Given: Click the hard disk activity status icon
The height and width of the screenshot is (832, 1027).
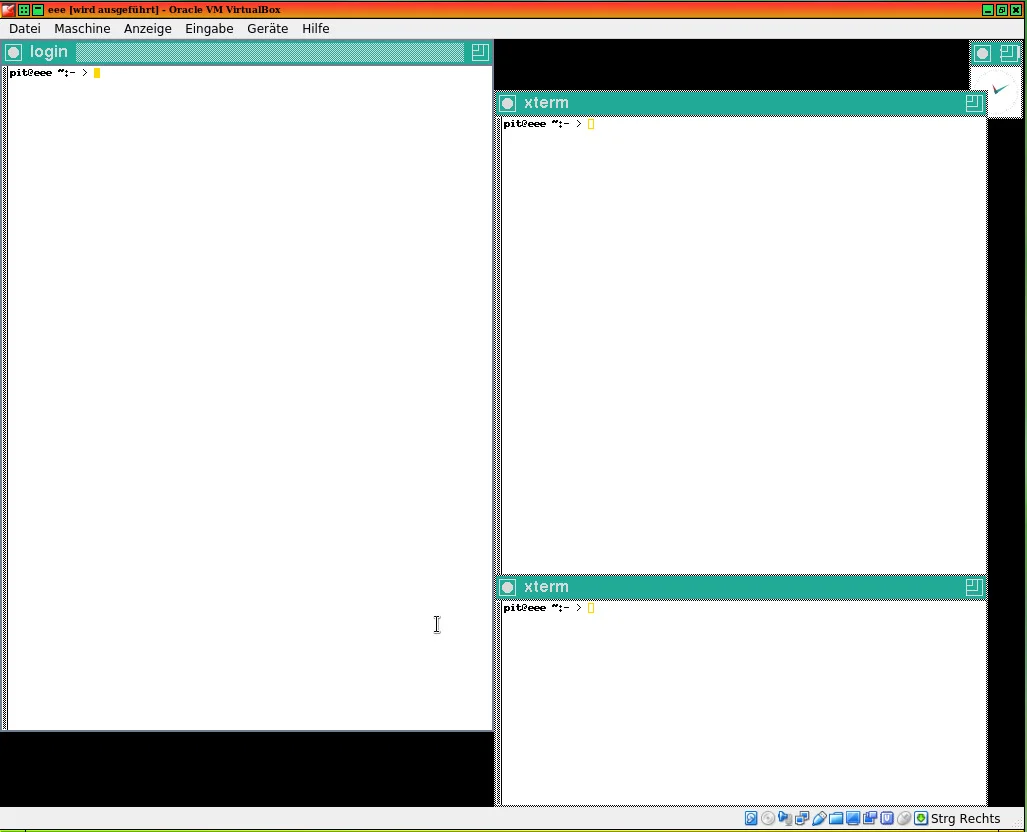Looking at the screenshot, I should point(751,818).
